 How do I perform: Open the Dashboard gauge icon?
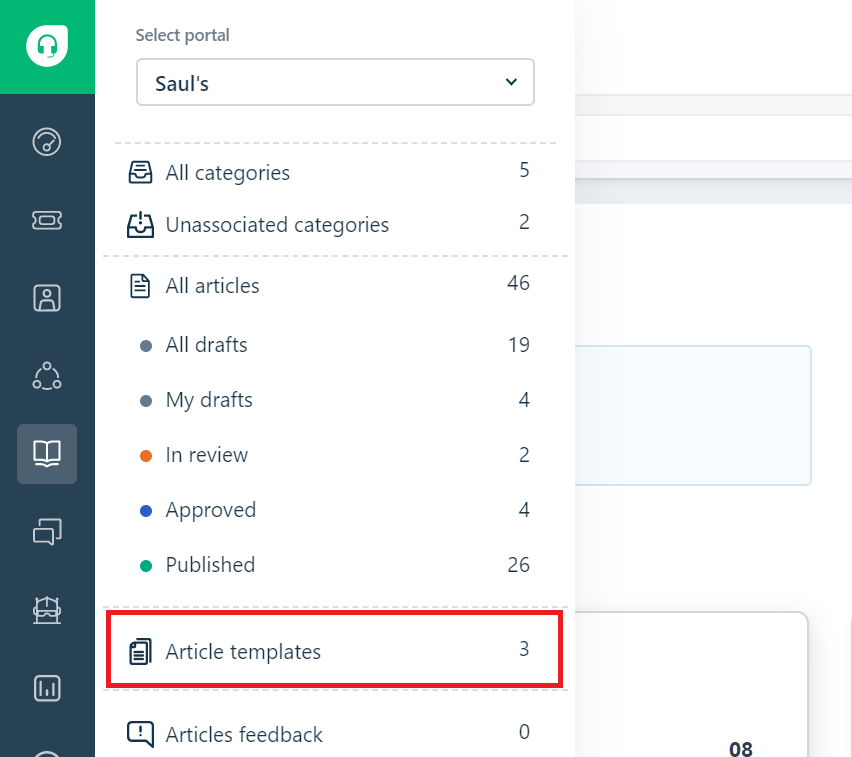(47, 142)
